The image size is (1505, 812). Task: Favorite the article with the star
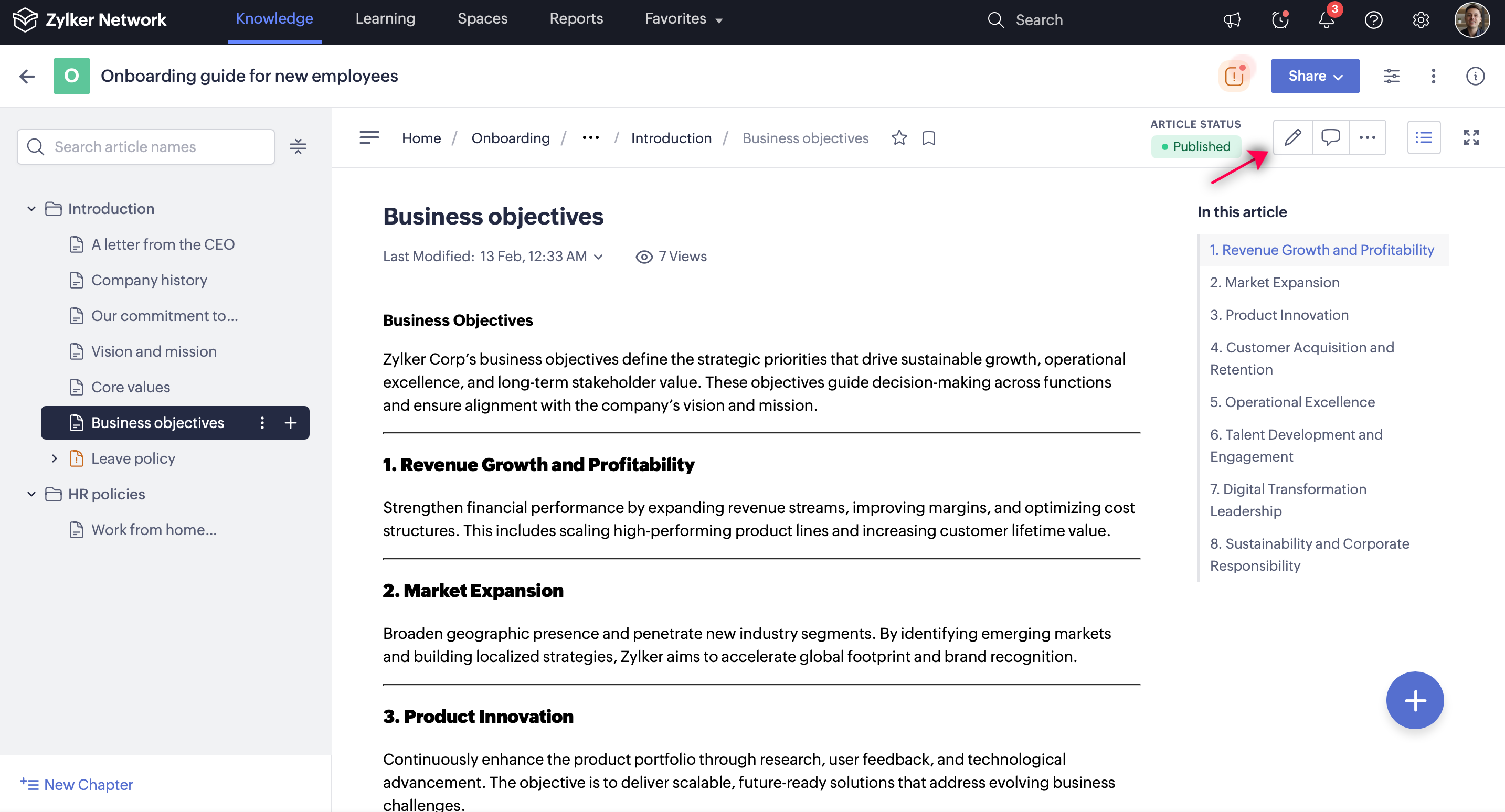[899, 138]
